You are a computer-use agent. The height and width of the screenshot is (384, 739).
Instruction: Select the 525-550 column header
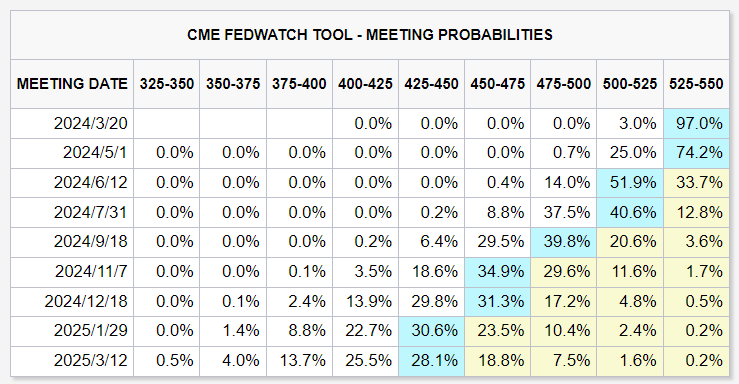696,84
